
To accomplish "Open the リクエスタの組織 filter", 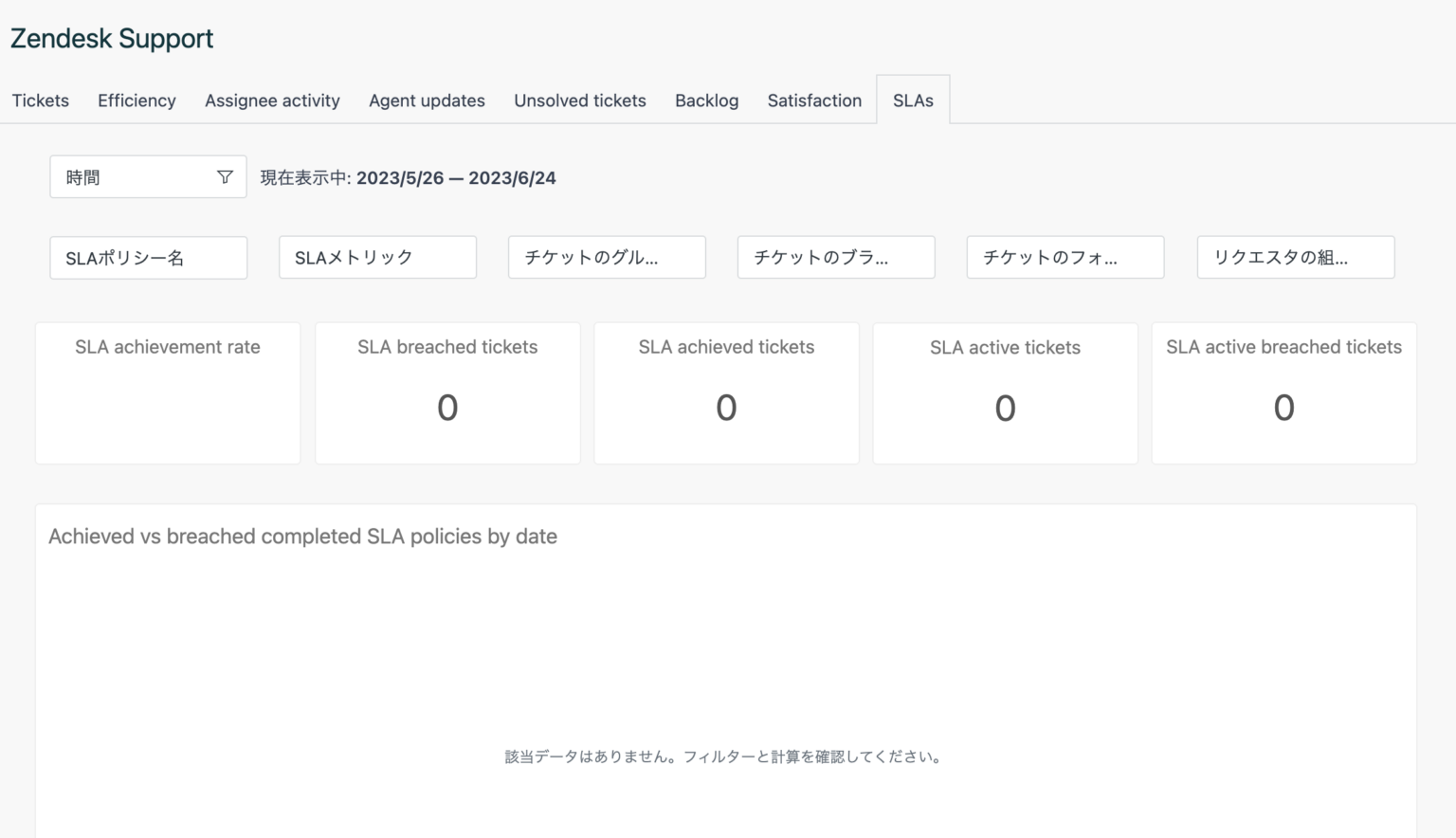I will click(1296, 257).
